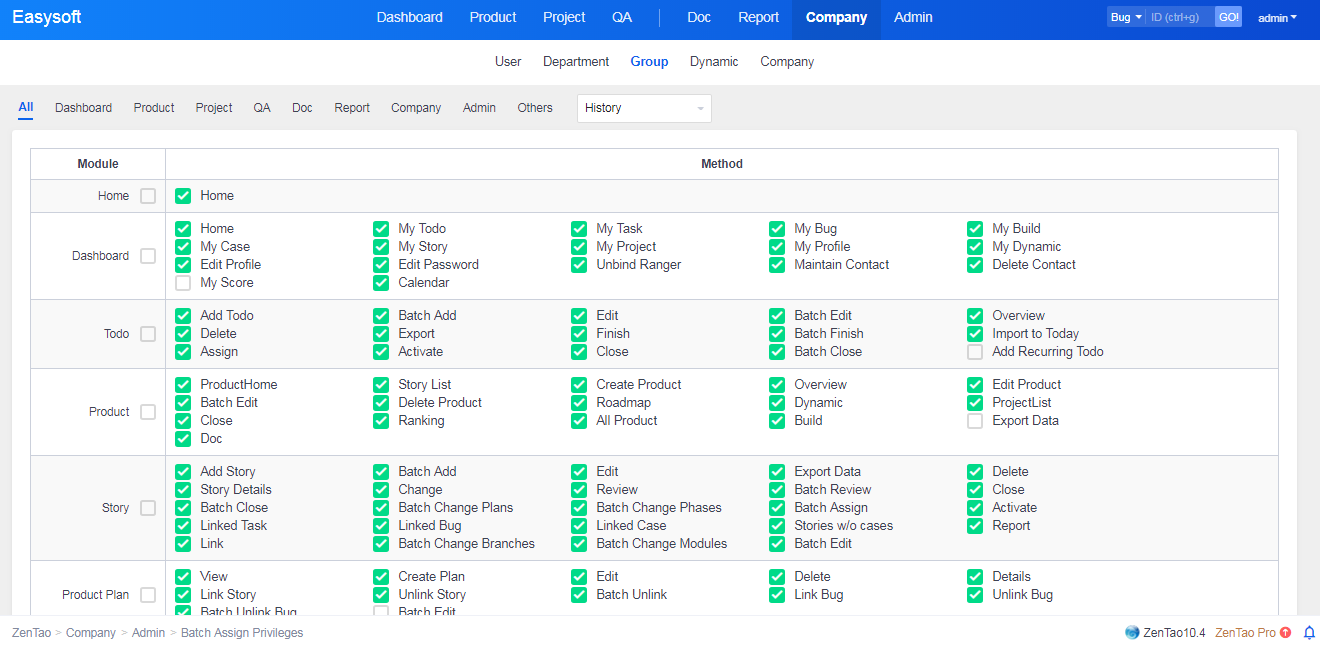The width and height of the screenshot is (1320, 648).
Task: Click the notification bell icon
Action: coord(1309,633)
